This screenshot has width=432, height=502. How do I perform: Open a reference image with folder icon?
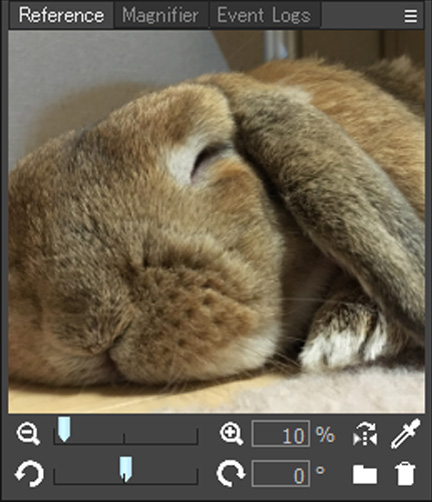click(365, 474)
